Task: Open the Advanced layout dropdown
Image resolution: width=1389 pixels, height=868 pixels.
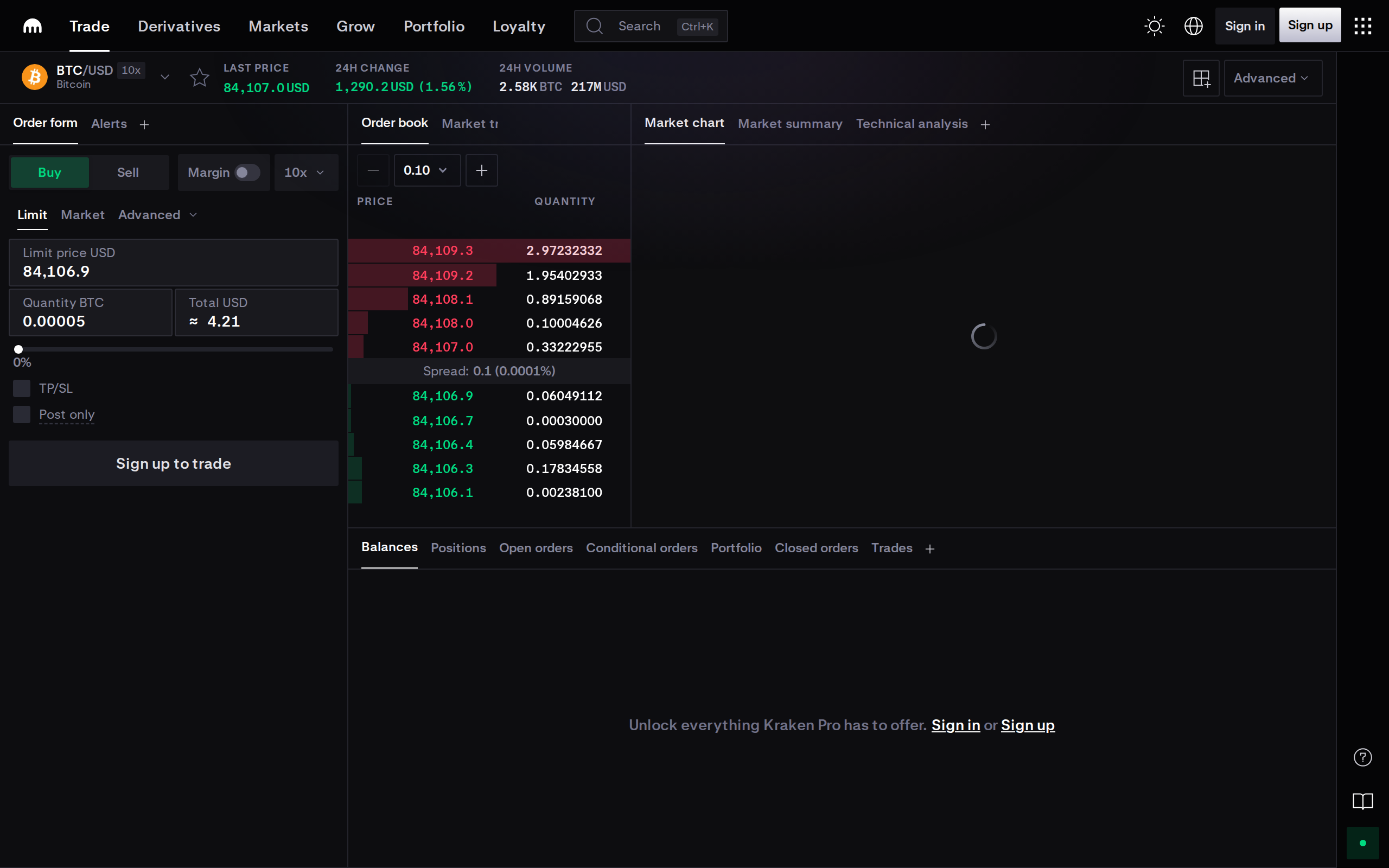Action: tap(1272, 78)
